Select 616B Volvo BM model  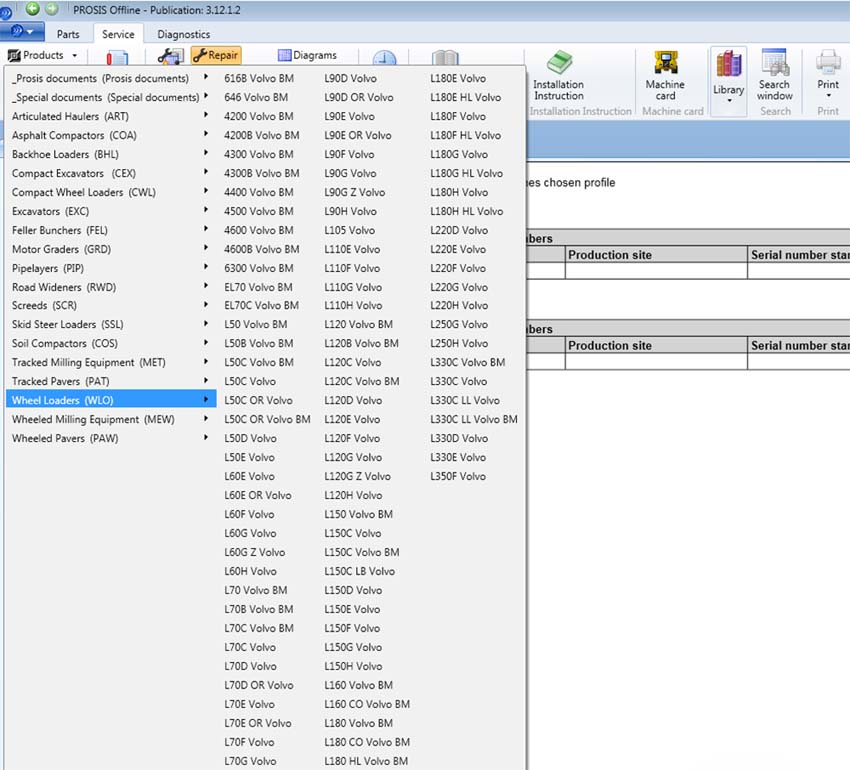point(259,78)
